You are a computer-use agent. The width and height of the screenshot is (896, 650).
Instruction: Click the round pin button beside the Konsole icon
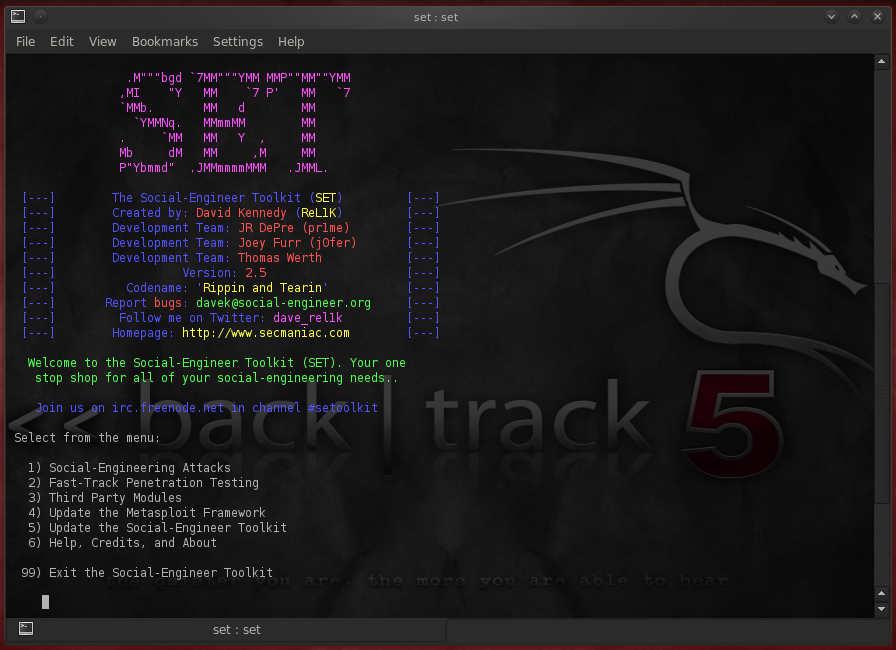click(x=39, y=16)
